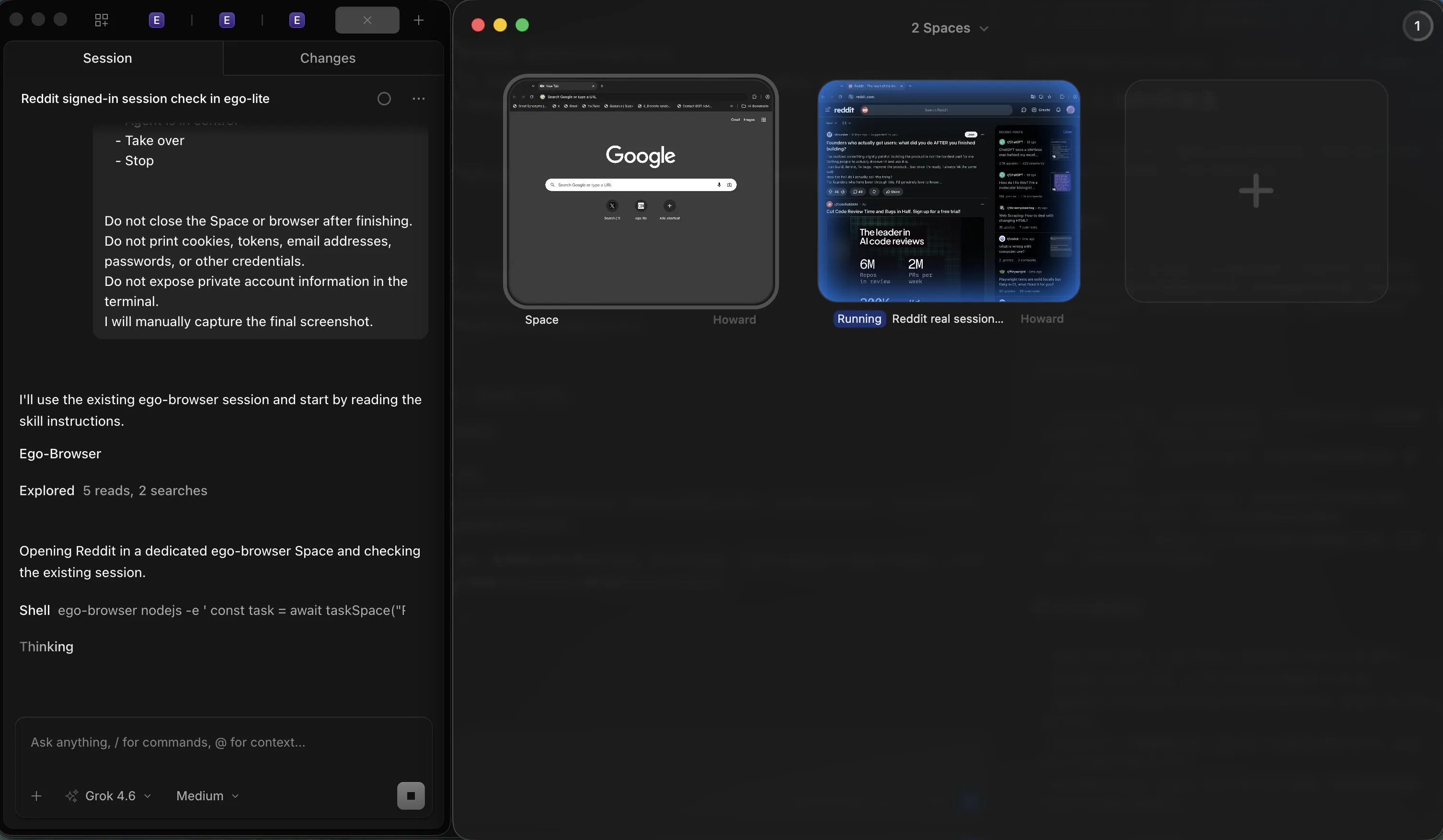Select the second purple E tab
1443x840 pixels.
point(227,20)
